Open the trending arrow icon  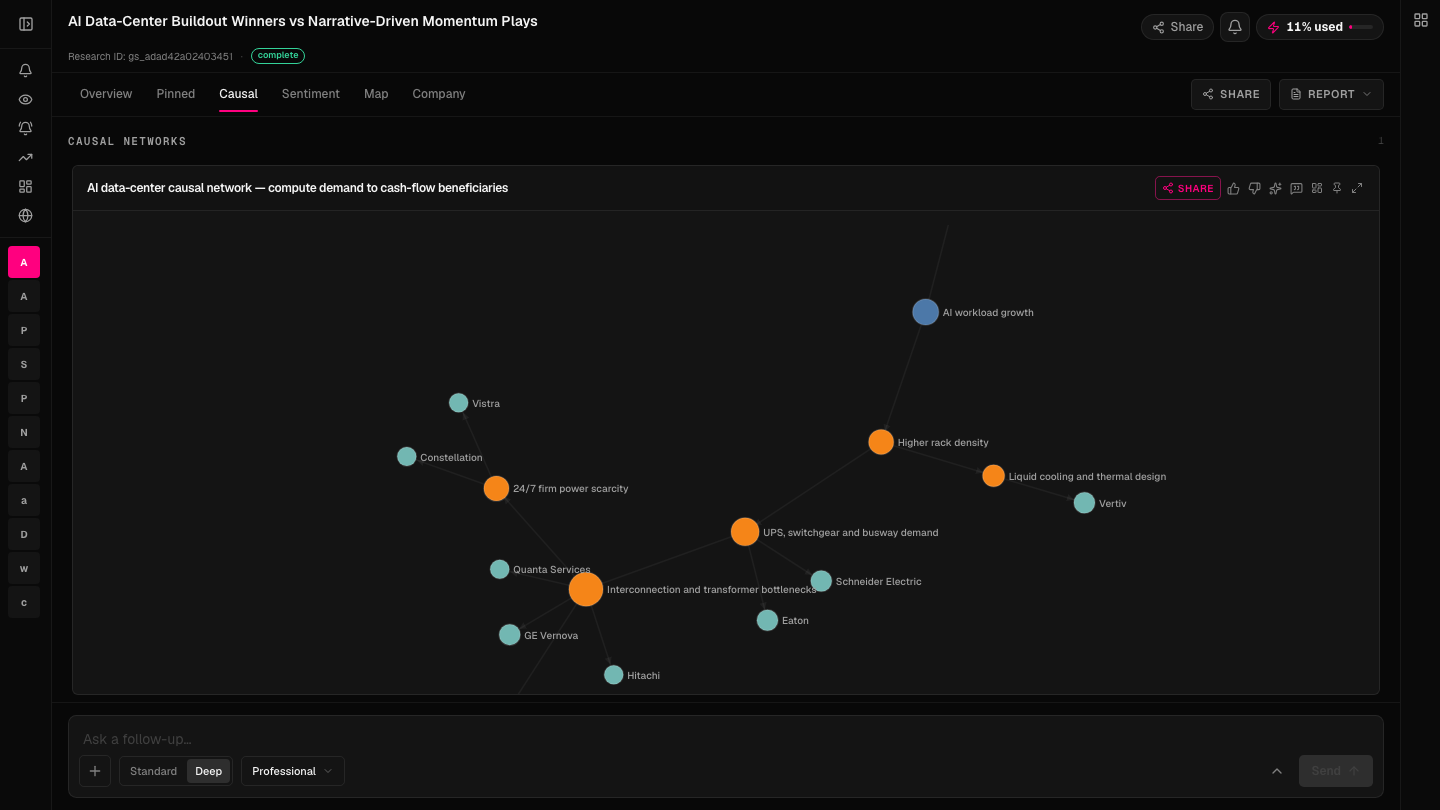tap(26, 157)
